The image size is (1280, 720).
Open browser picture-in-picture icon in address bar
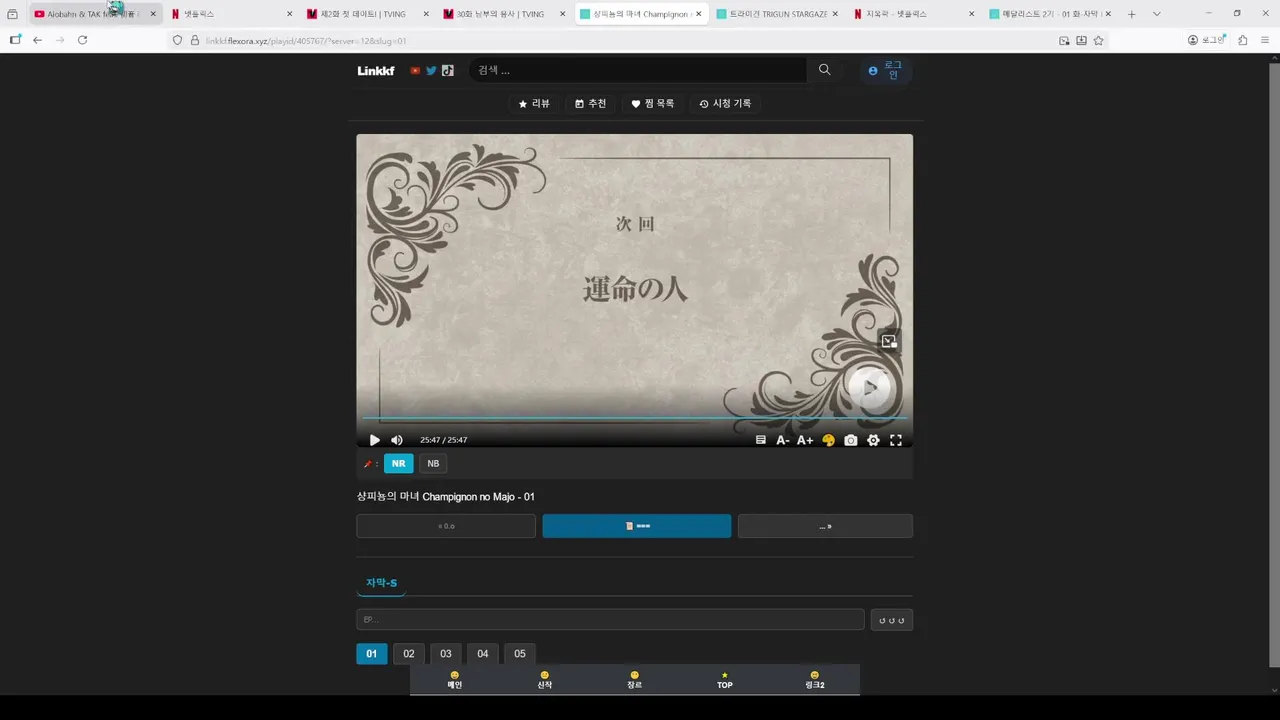click(1064, 40)
